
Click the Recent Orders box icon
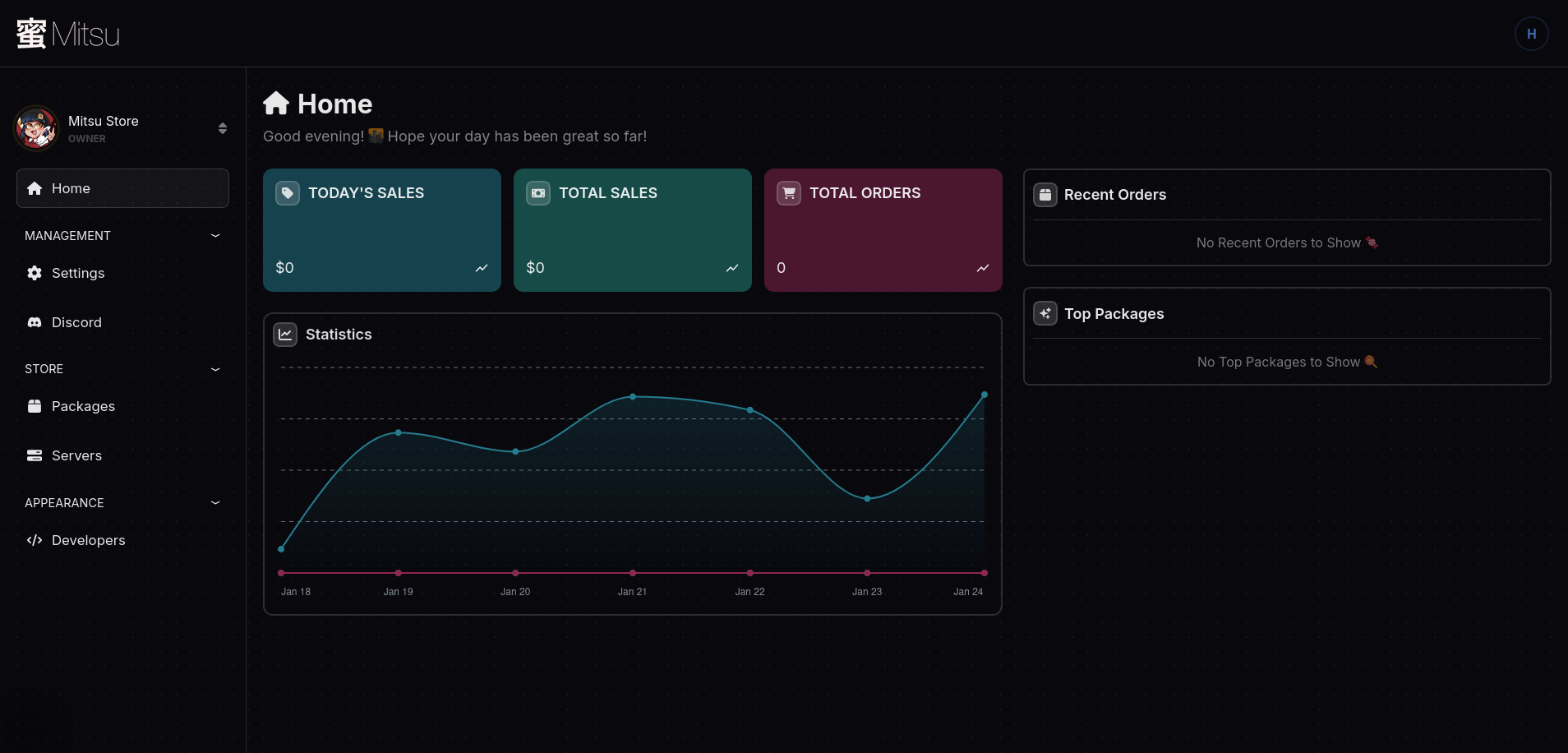tap(1045, 195)
